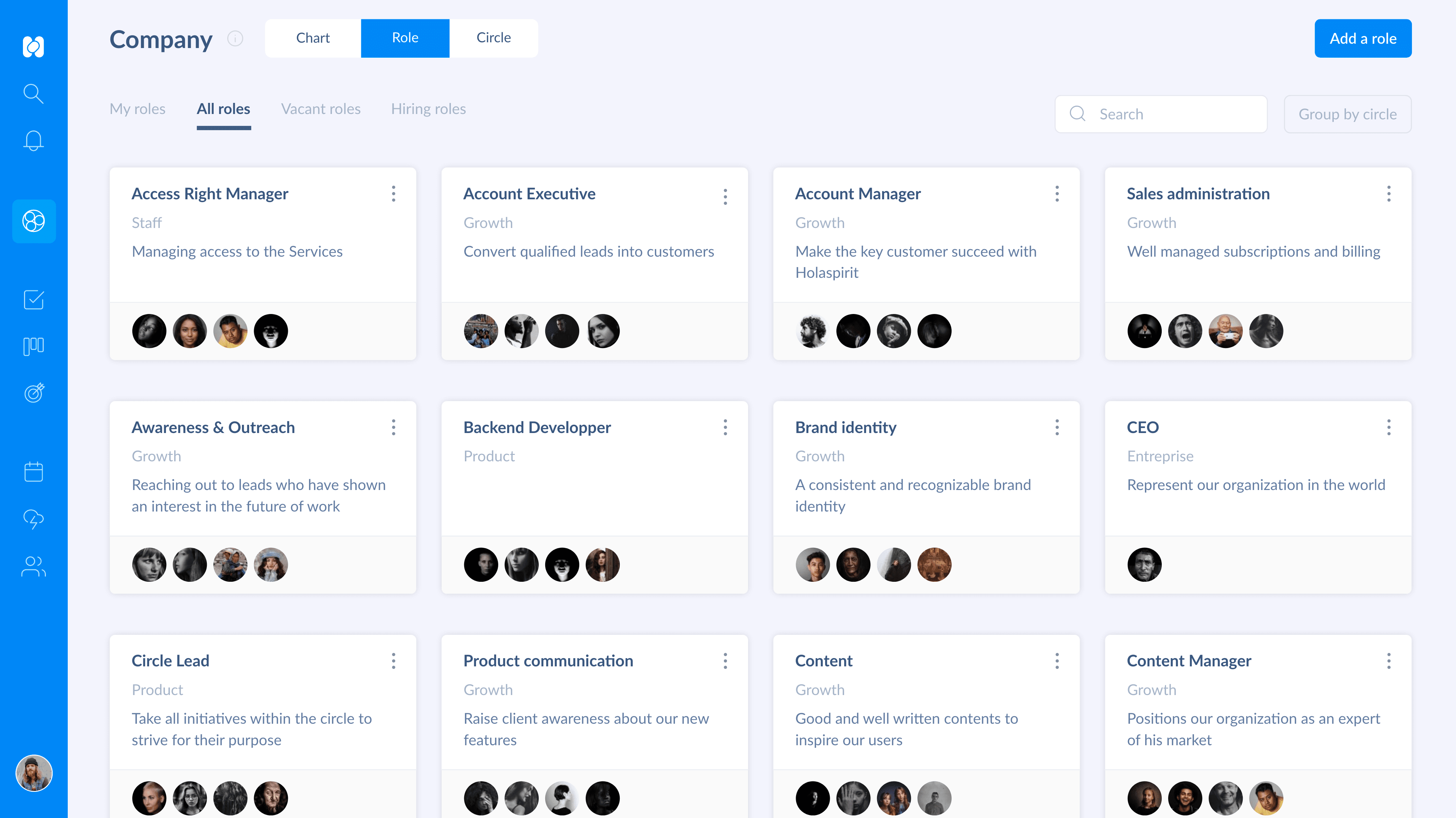1456x818 pixels.
Task: Open the Product communication role title
Action: (x=548, y=661)
